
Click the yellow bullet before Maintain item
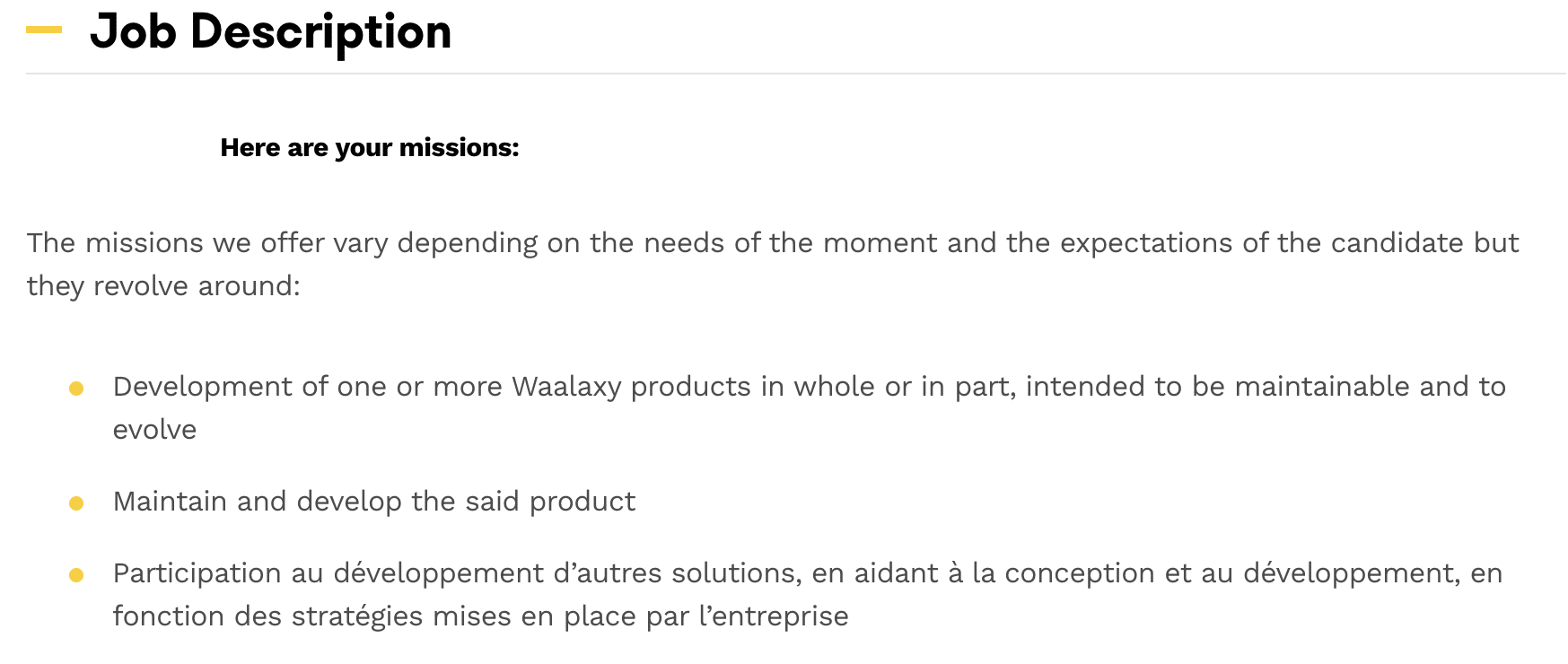(76, 503)
